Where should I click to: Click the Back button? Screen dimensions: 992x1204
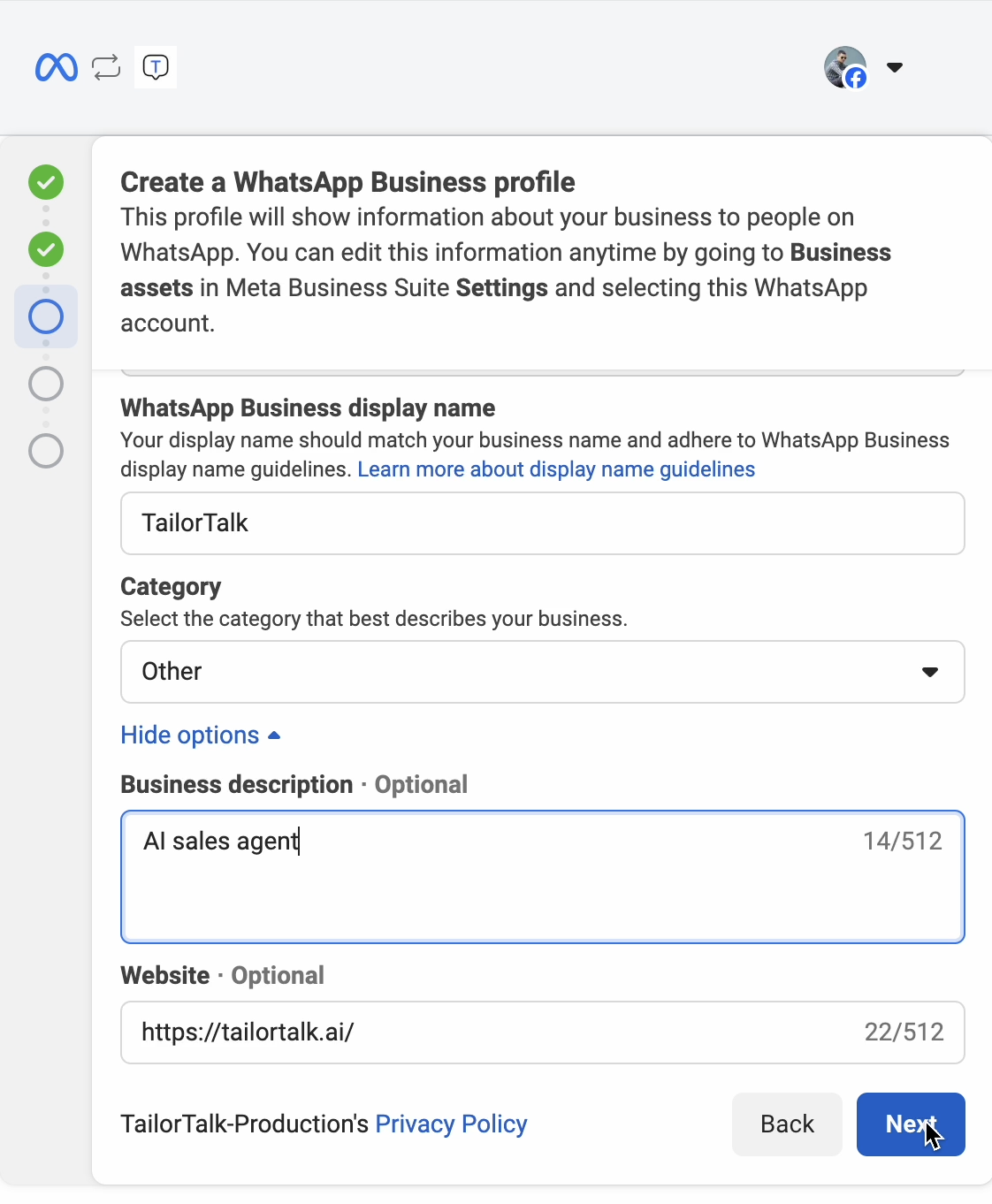787,1124
